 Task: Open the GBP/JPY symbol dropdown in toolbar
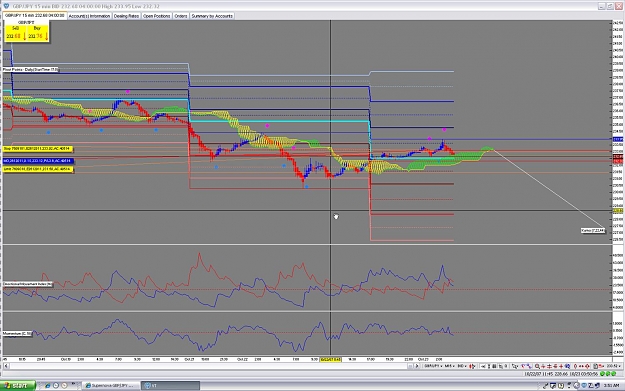point(434,366)
